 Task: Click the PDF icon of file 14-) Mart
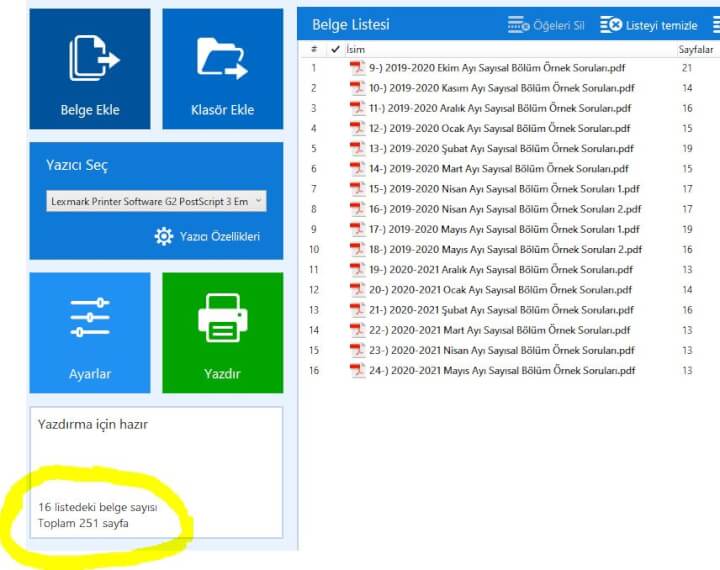click(x=357, y=169)
